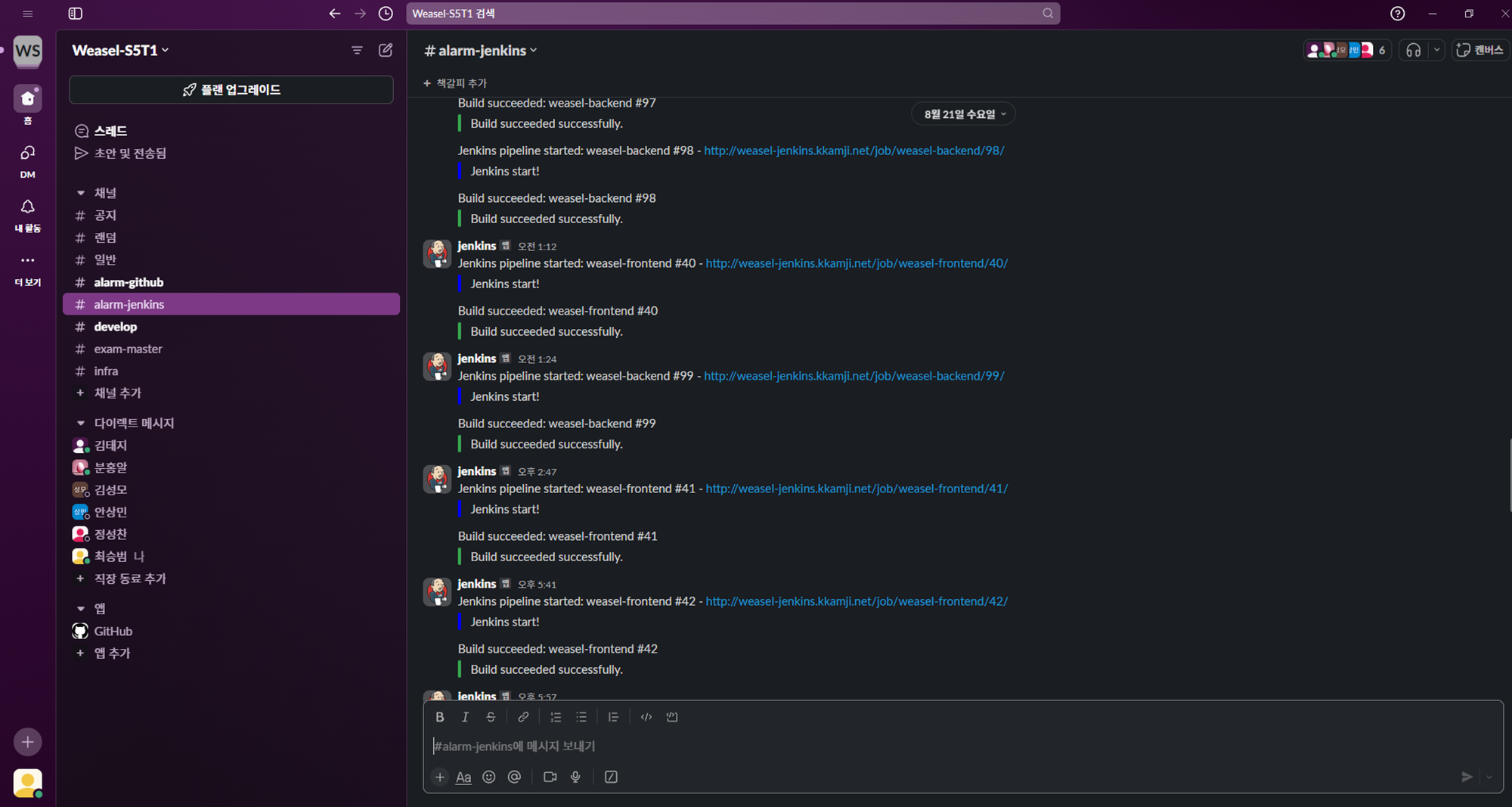Screen dimensions: 1512x807
Task: Open the weasel-frontend #41 pipeline link
Action: point(857,489)
